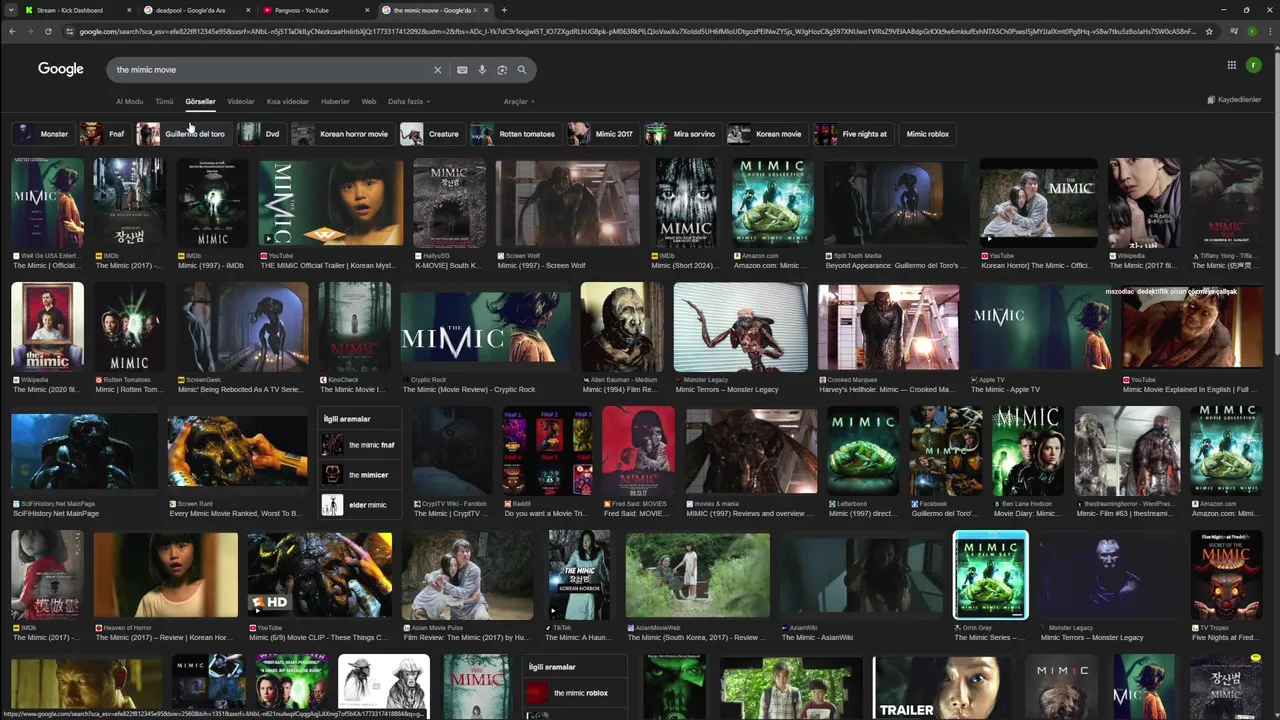Image resolution: width=1280 pixels, height=720 pixels.
Task: Filter by the Mimic roblox chip
Action: tap(927, 134)
